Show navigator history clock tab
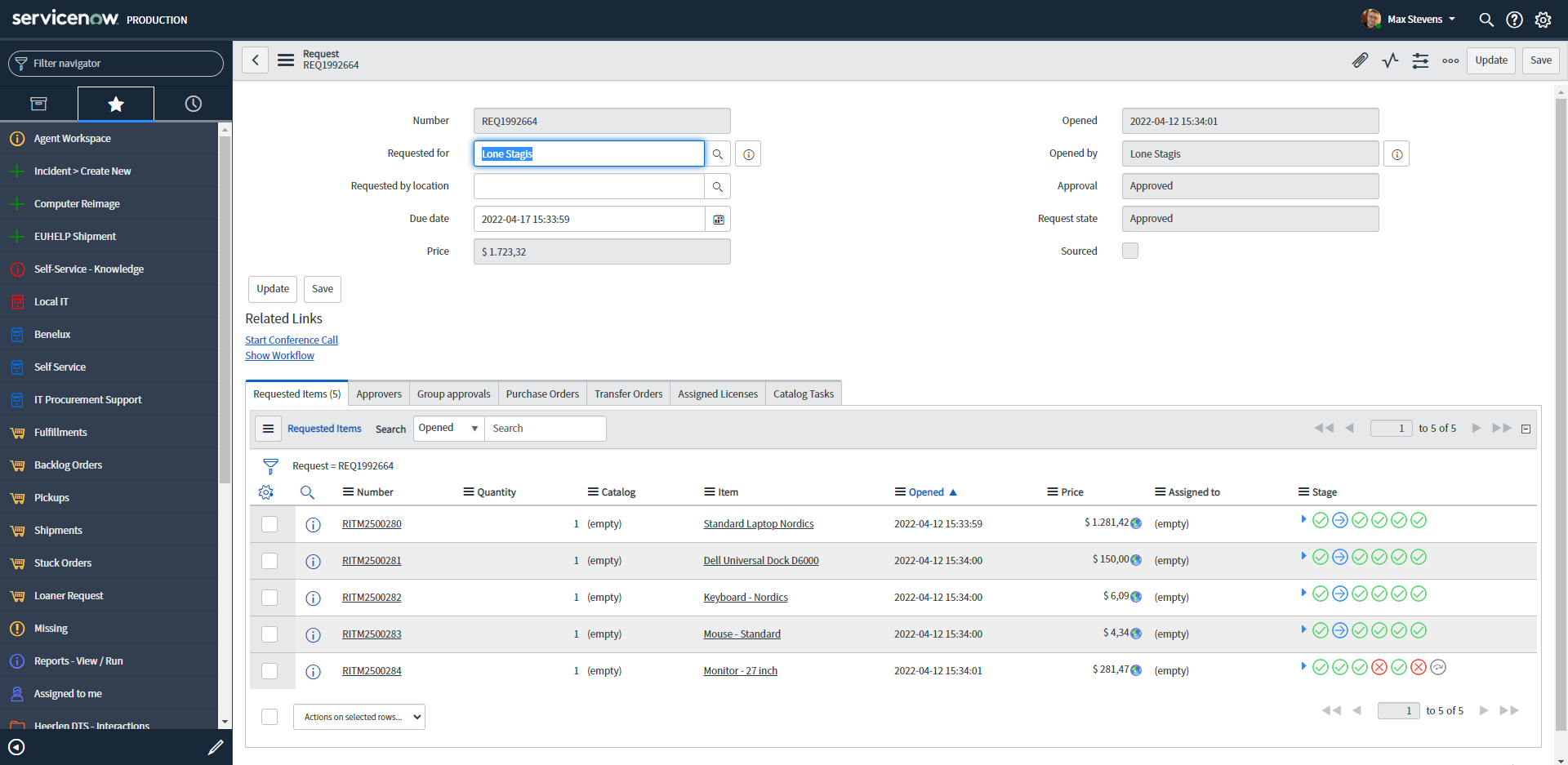 click(193, 104)
